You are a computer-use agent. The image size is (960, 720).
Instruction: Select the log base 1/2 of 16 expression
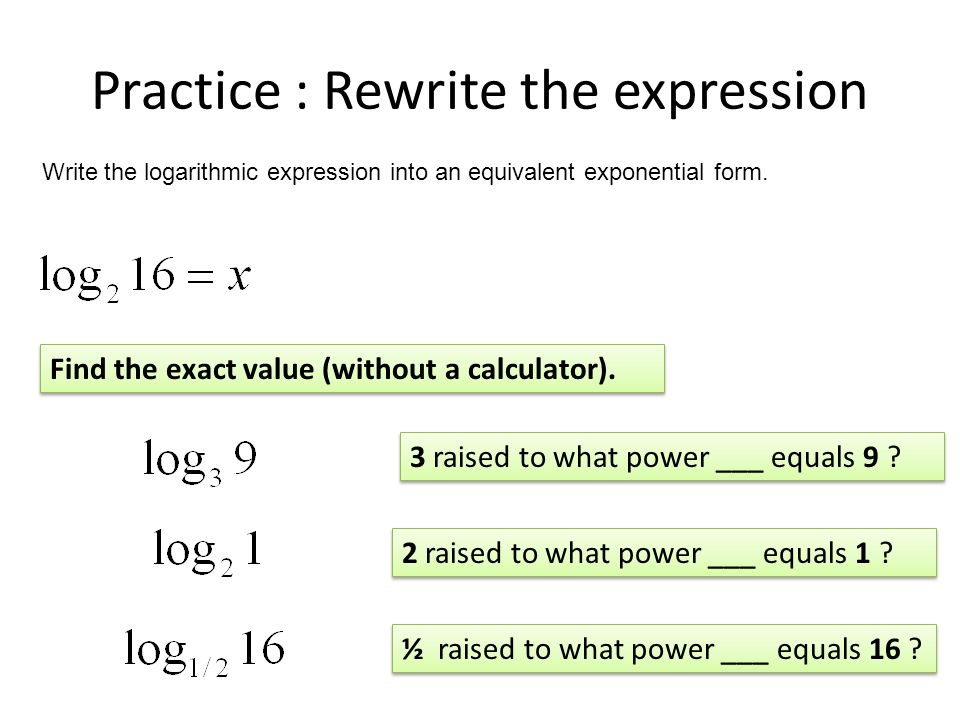204,653
